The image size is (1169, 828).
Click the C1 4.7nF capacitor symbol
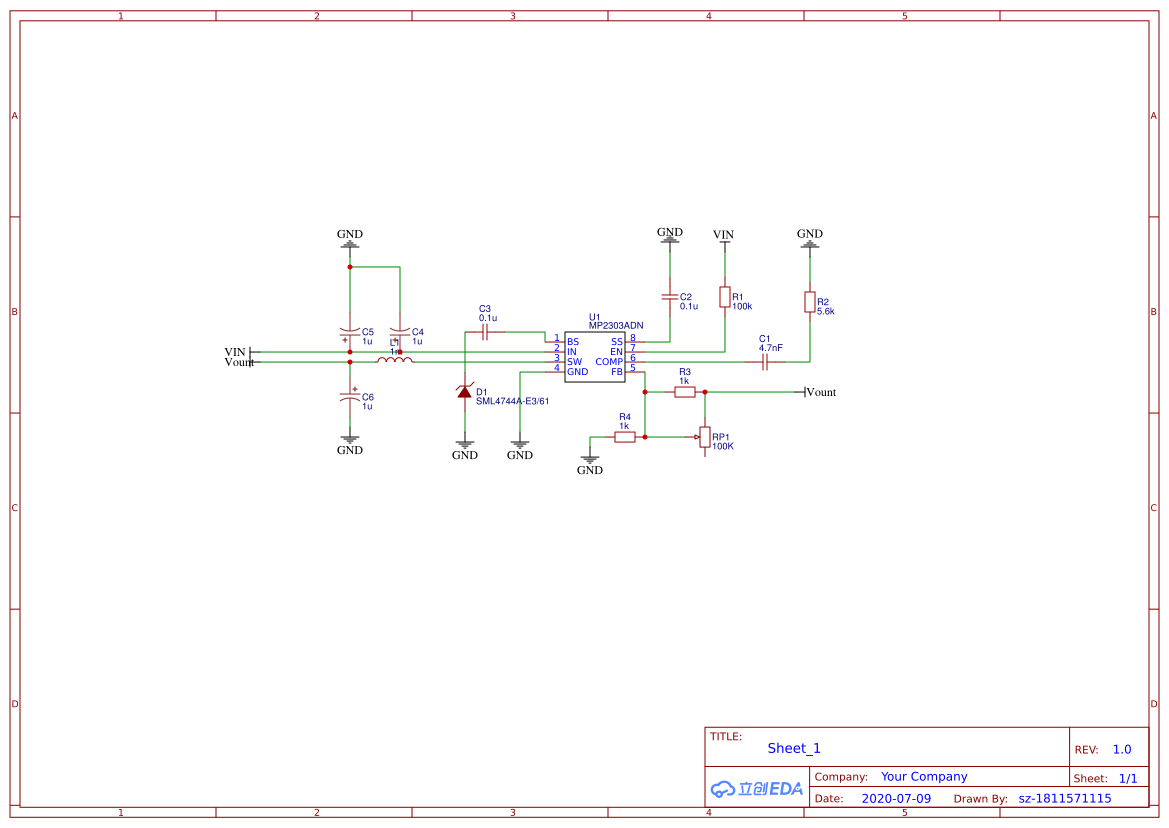point(765,362)
